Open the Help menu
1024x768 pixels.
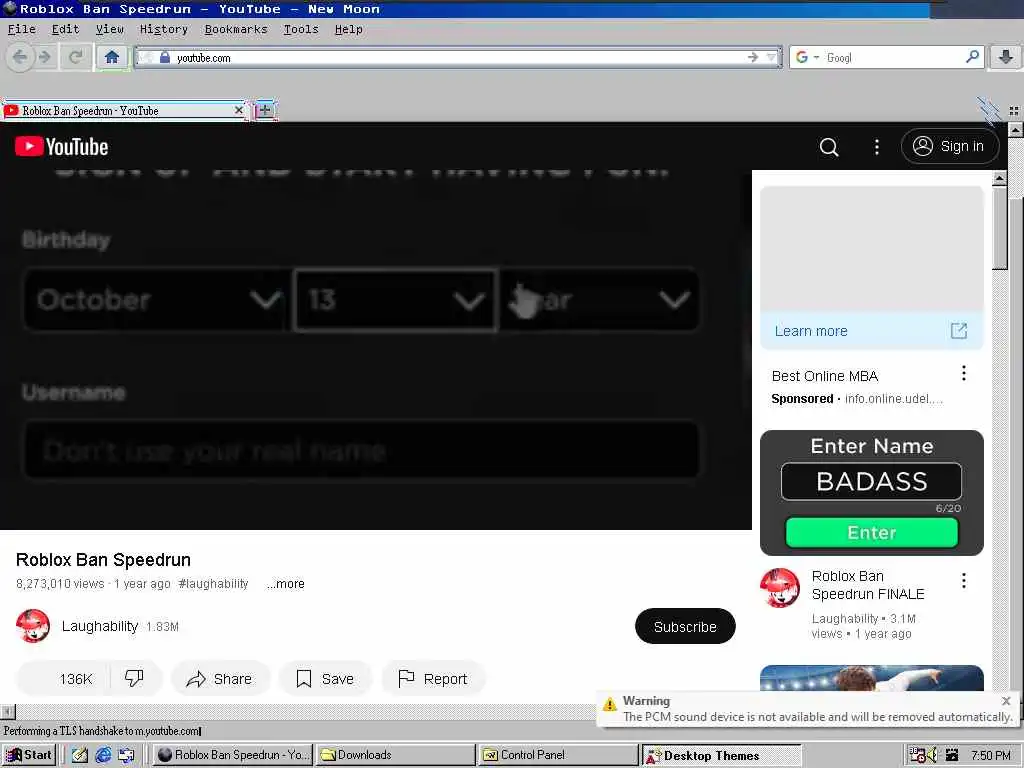tap(348, 29)
